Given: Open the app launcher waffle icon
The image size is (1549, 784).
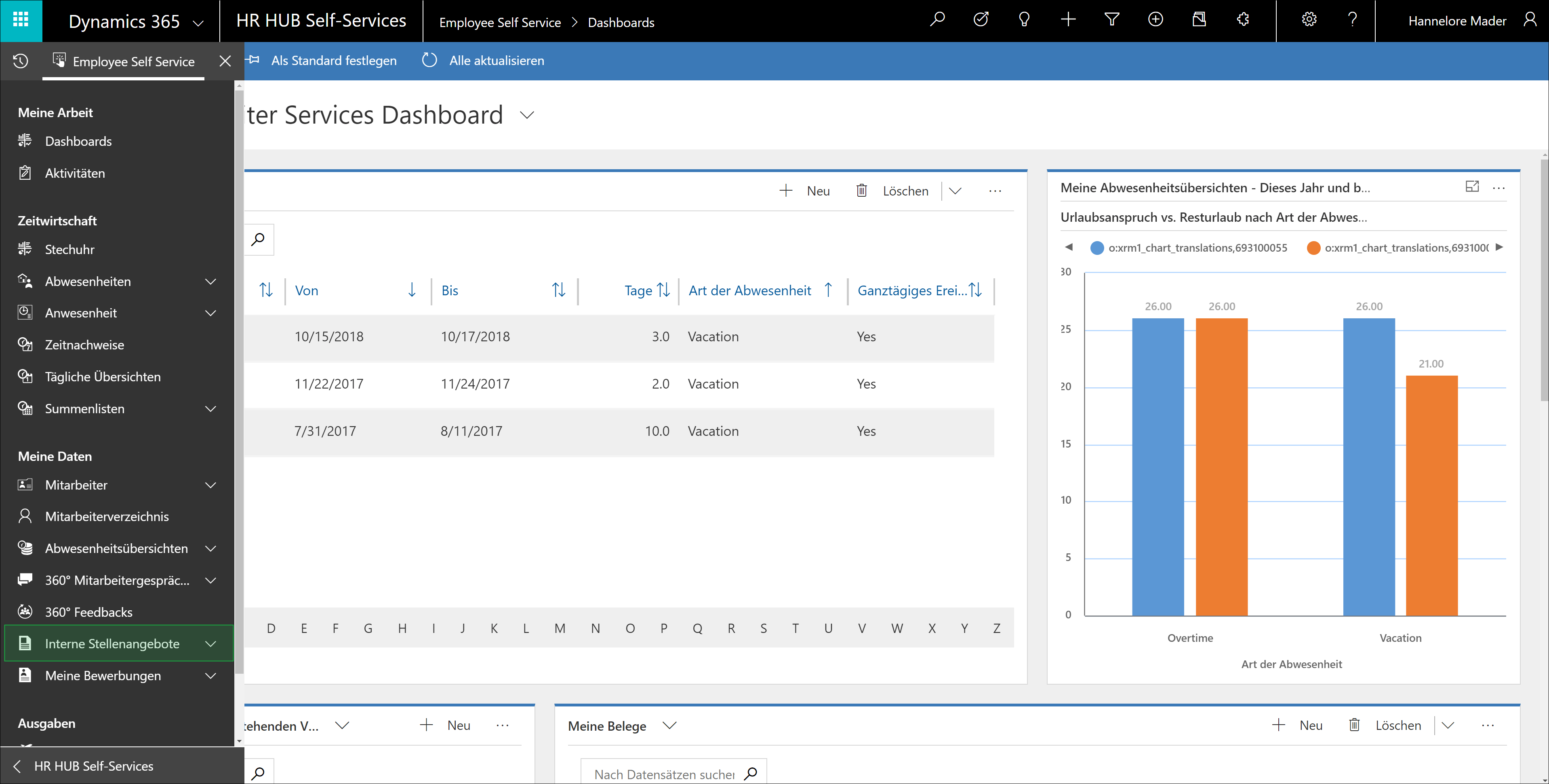Looking at the screenshot, I should pos(21,21).
